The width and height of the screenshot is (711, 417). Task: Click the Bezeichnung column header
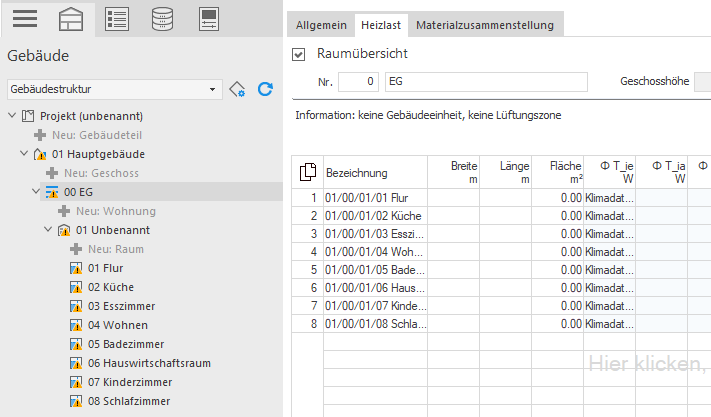(x=375, y=172)
